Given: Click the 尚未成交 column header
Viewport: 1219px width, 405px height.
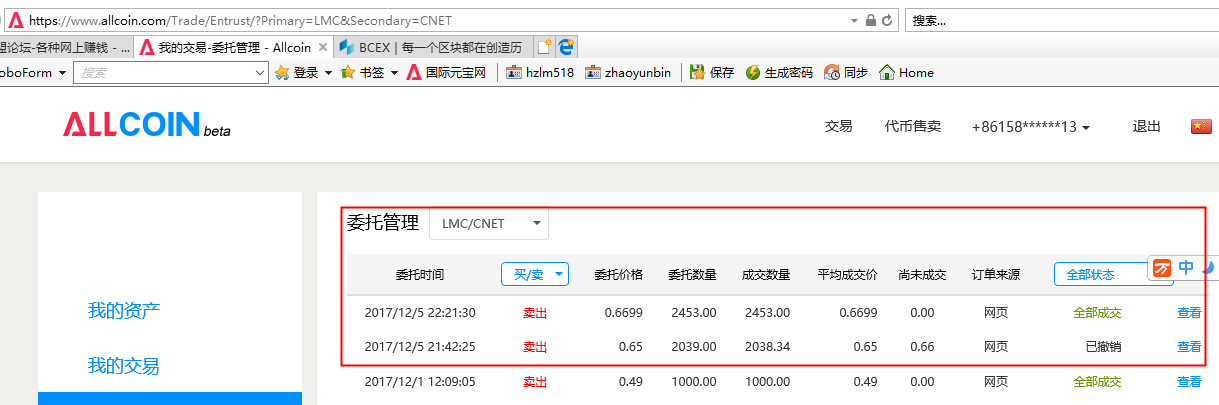Looking at the screenshot, I should point(922,275).
